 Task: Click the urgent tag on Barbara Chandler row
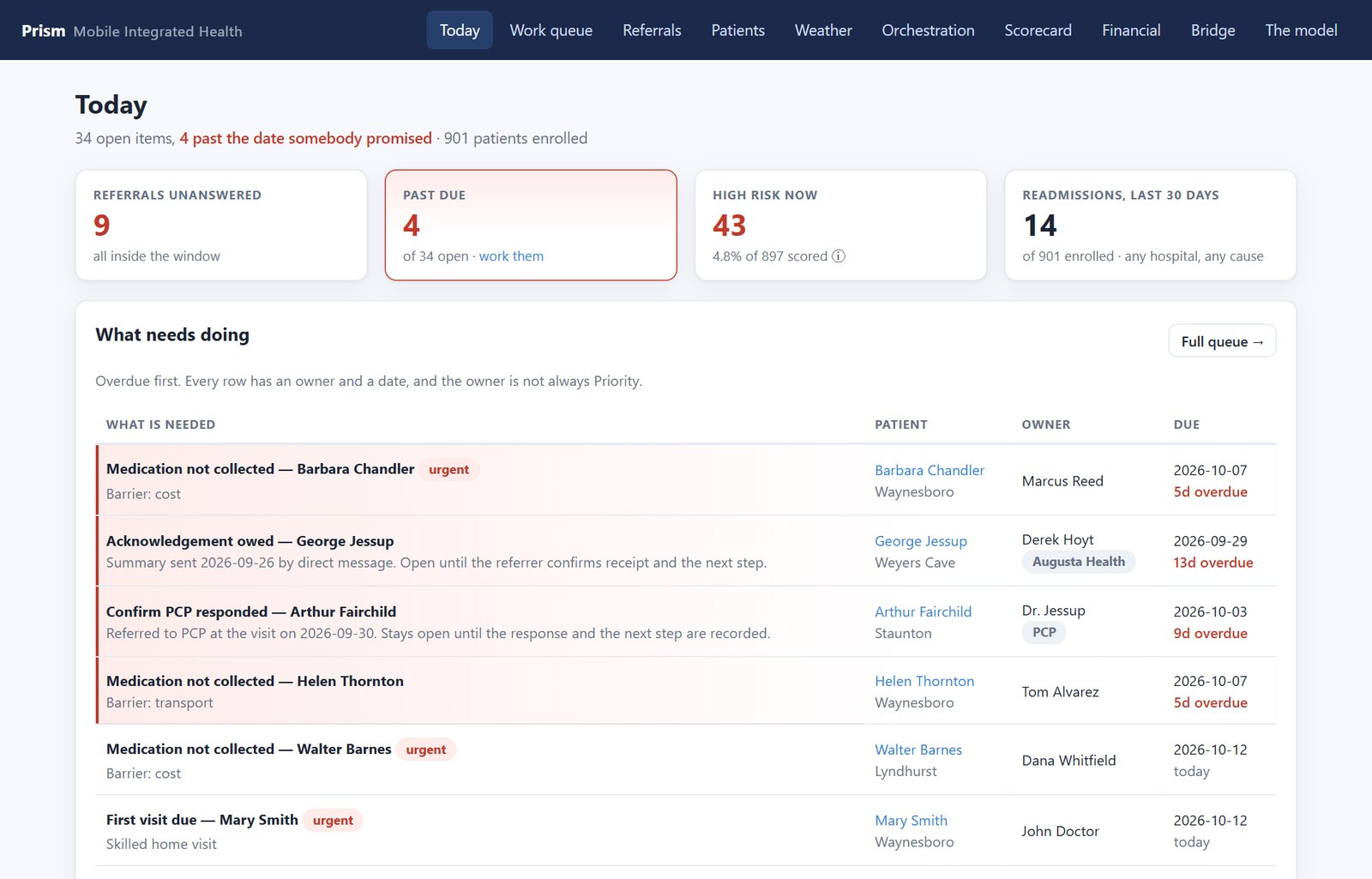[448, 470]
